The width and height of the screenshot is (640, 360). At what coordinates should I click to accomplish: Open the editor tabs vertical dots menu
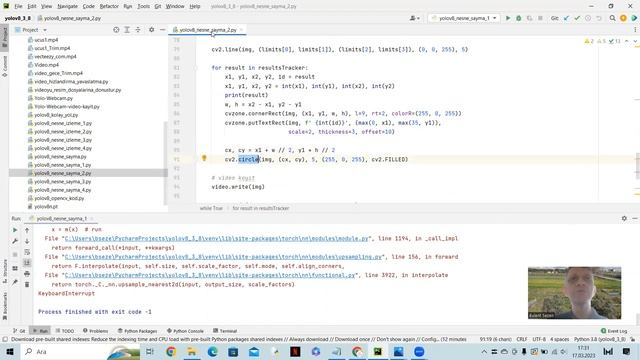click(635, 30)
